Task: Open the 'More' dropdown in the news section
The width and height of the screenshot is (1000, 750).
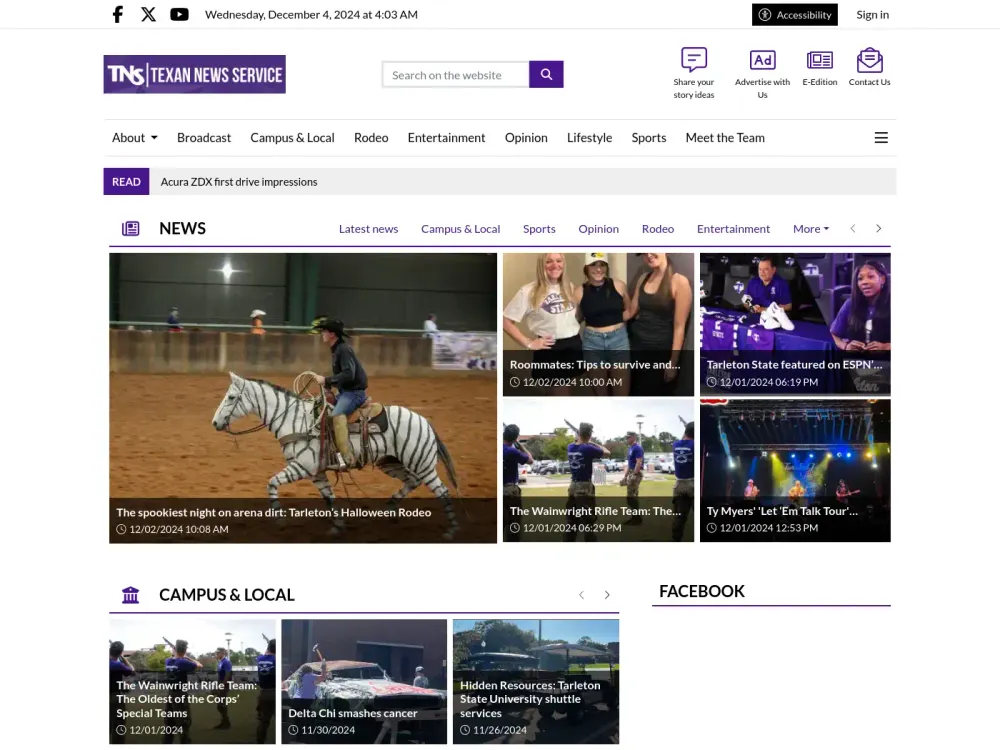Action: point(810,229)
